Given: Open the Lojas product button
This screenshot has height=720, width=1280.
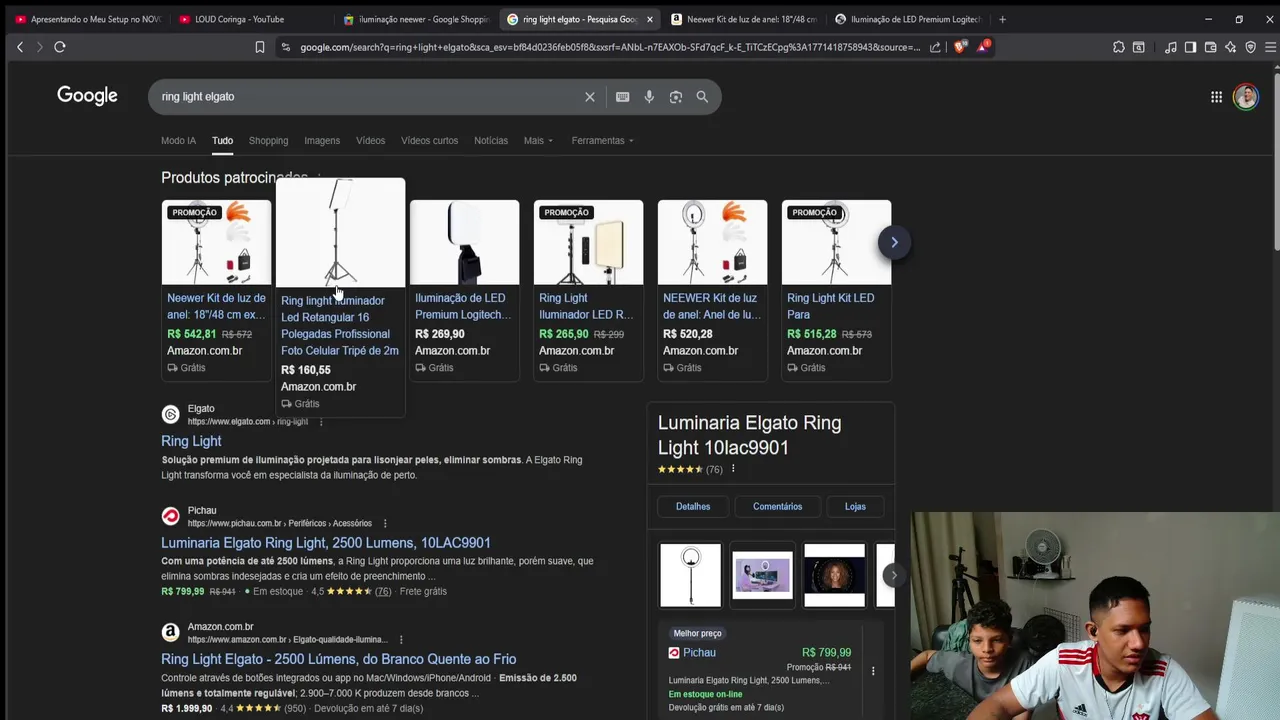Looking at the screenshot, I should [855, 507].
